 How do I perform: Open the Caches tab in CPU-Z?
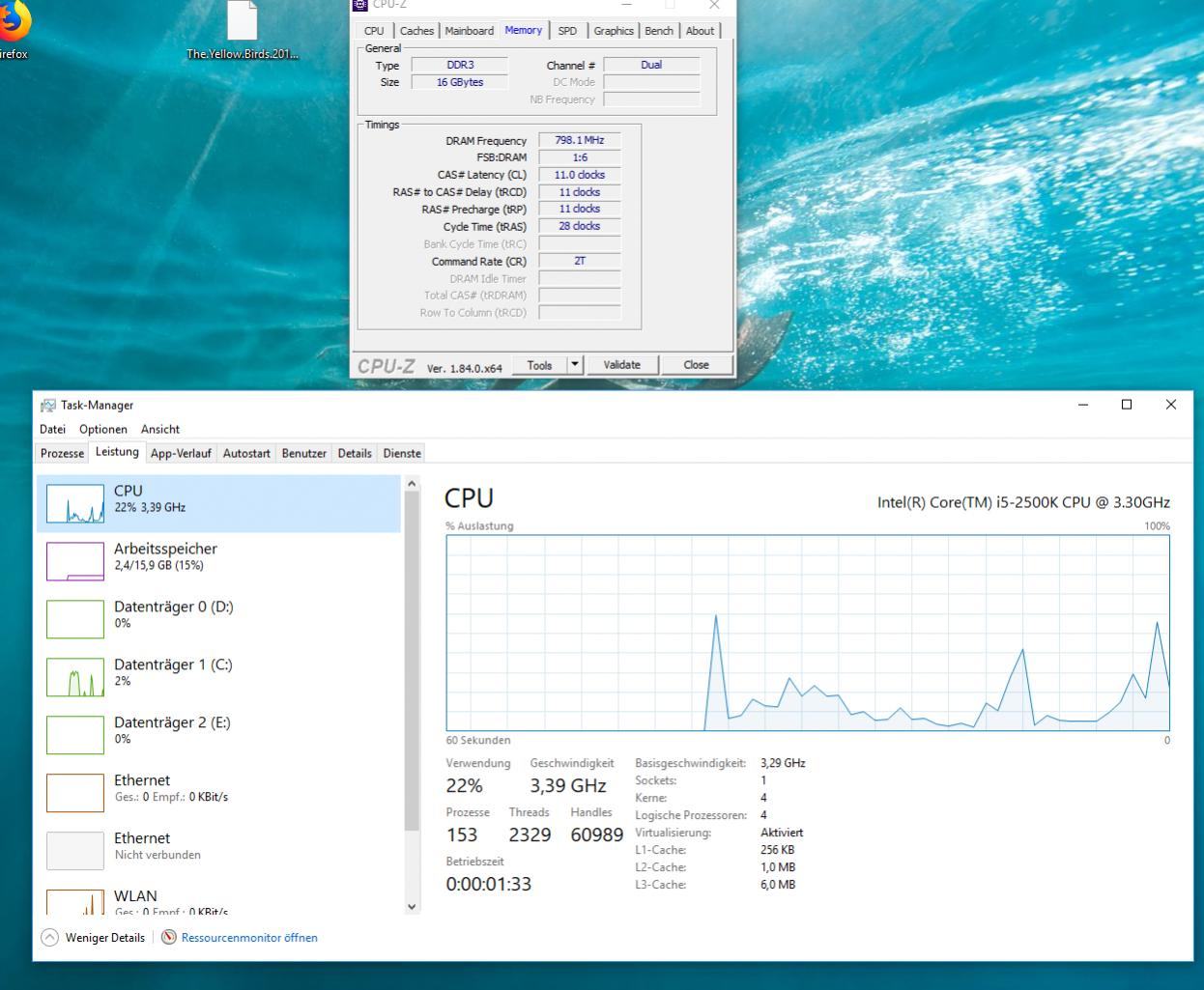[x=416, y=31]
